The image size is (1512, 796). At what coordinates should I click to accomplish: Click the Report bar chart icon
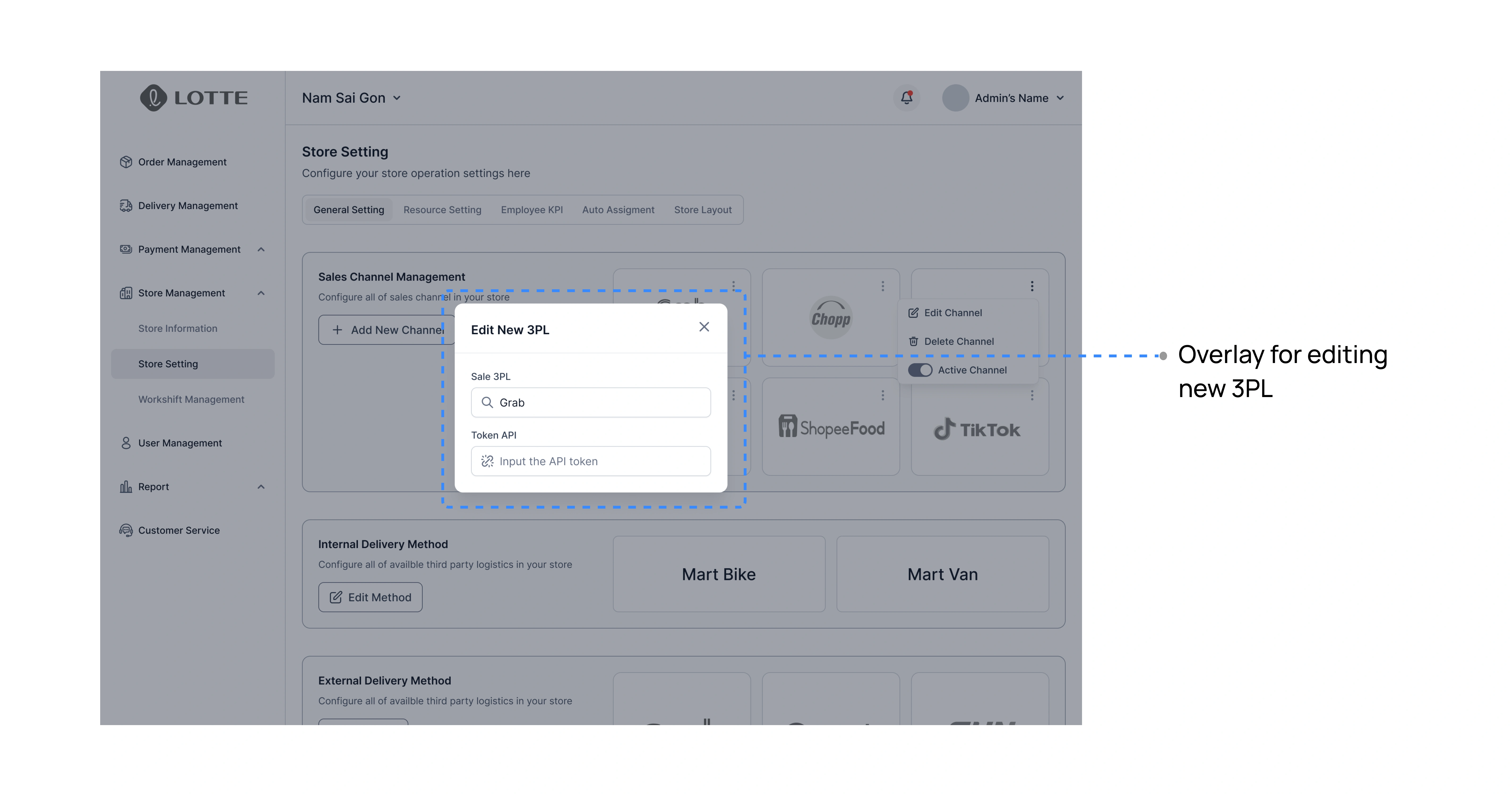(x=126, y=487)
